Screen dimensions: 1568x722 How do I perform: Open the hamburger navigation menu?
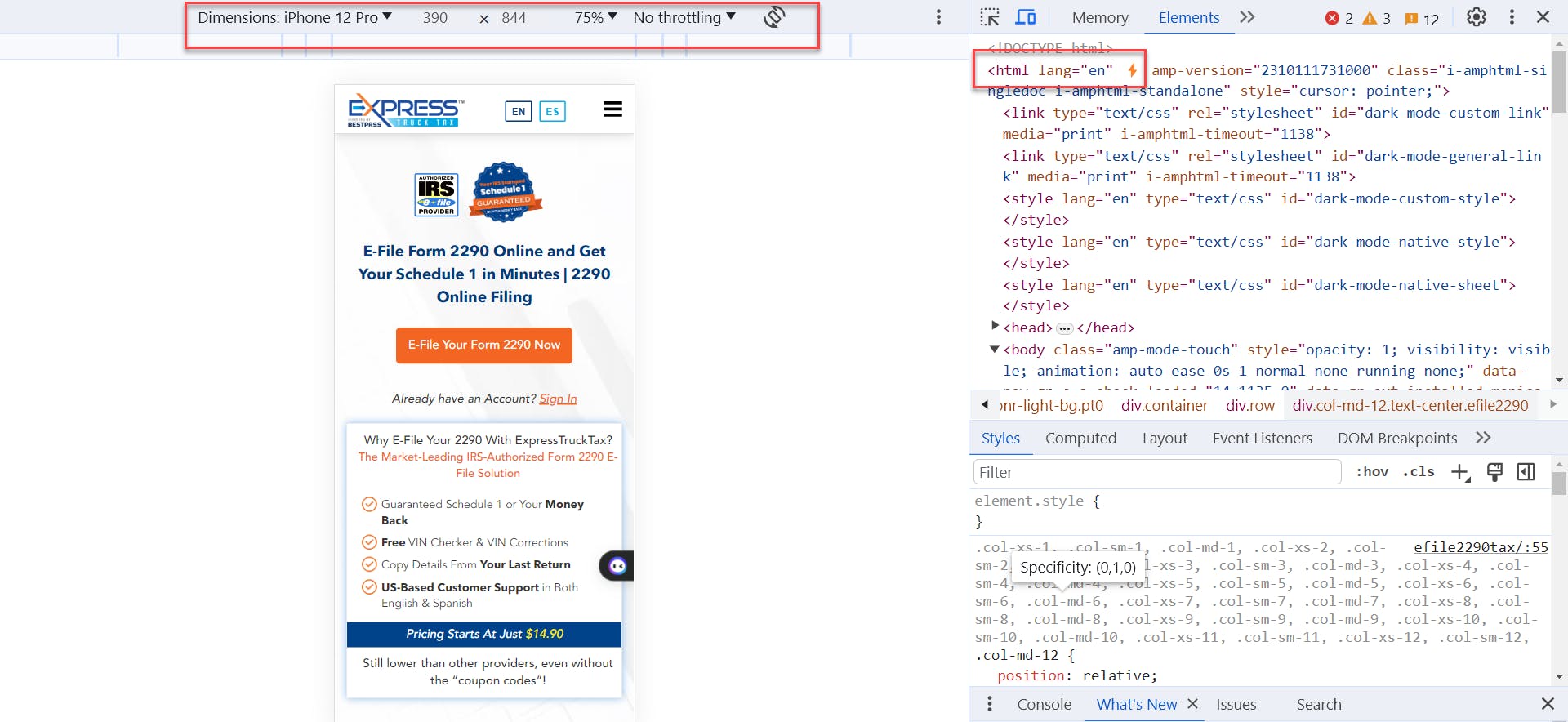(612, 109)
